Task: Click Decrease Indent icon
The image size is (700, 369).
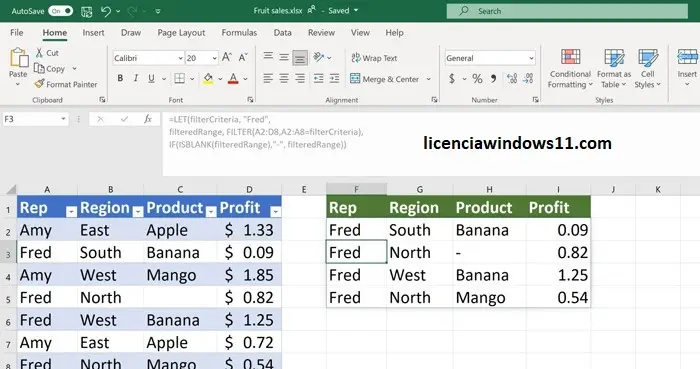Action: click(318, 79)
